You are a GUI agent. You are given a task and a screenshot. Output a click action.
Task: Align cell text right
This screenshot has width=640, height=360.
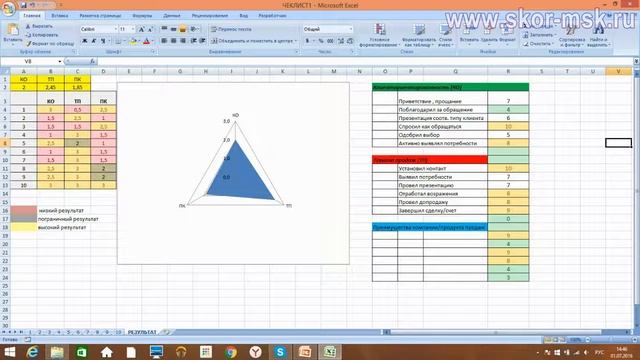pyautogui.click(x=183, y=41)
